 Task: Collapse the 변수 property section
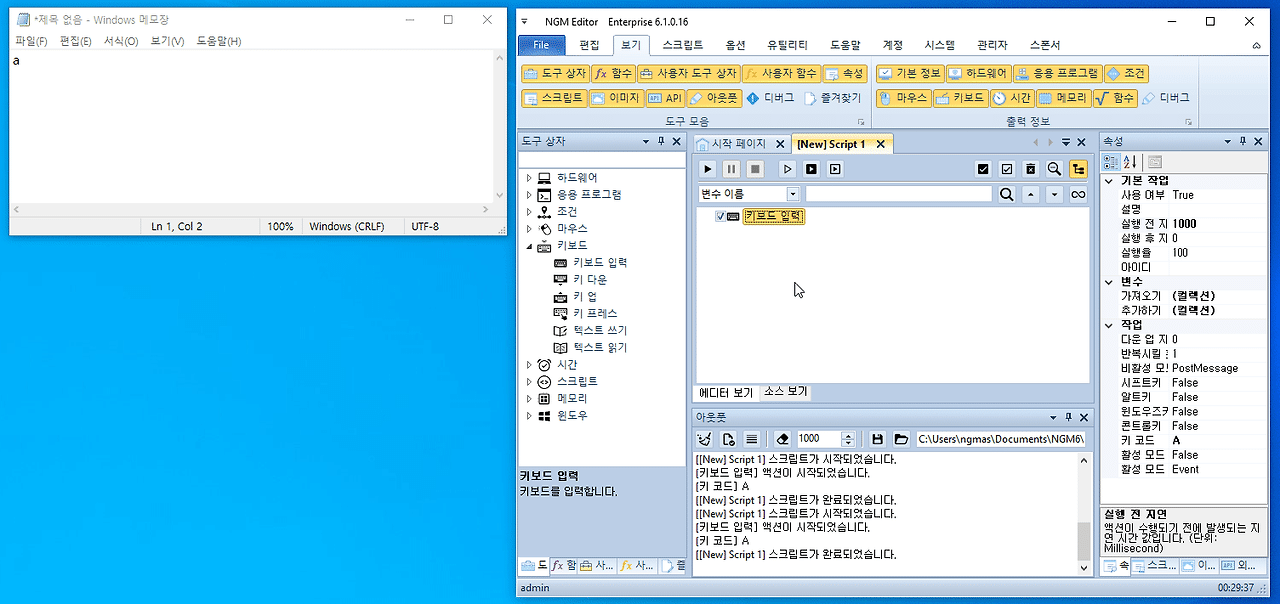1110,282
